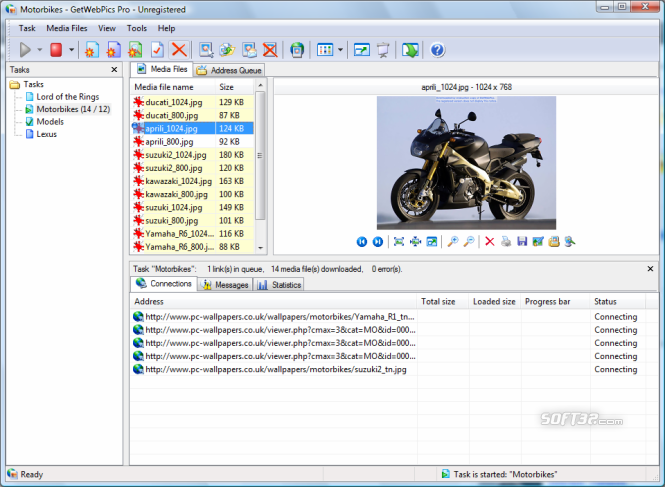Open the stop button dropdown arrow
The image size is (665, 487).
click(x=71, y=50)
